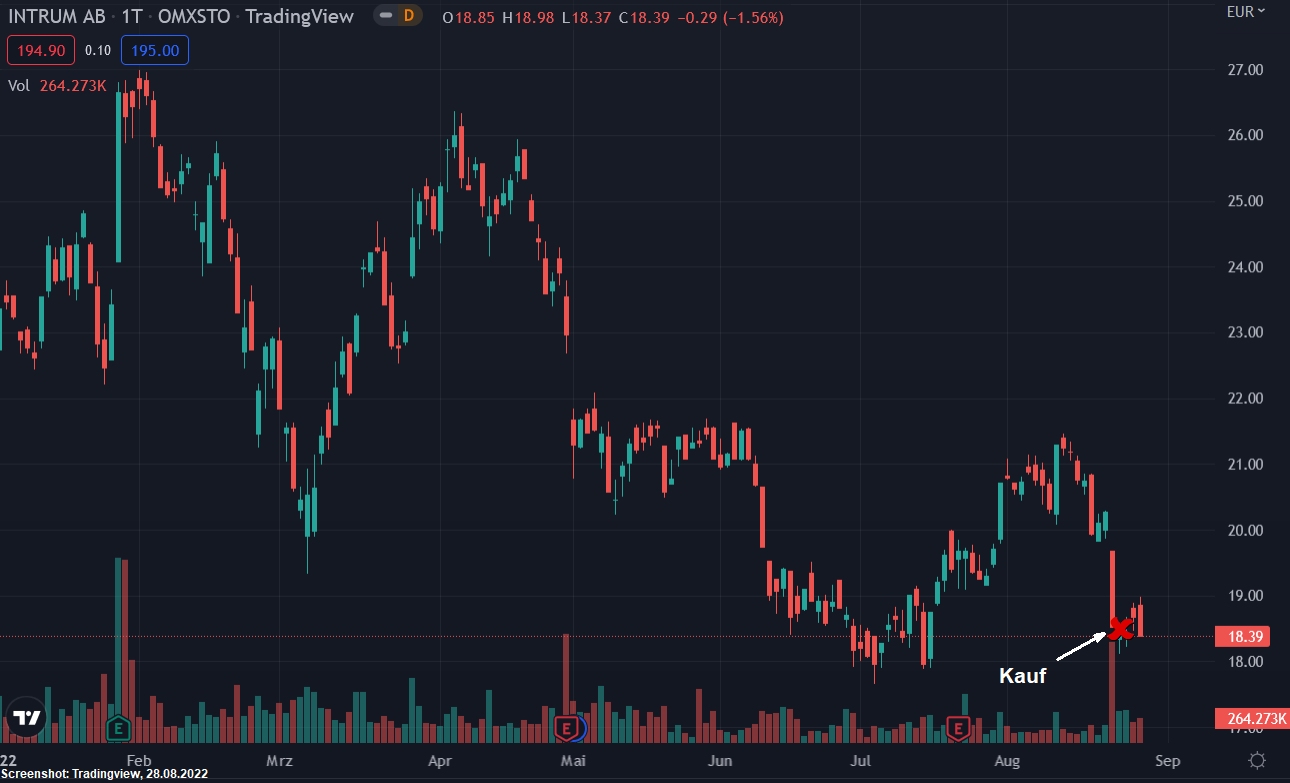Viewport: 1290px width, 783px height.
Task: Click the red 194.90 sell button
Action: pos(39,50)
